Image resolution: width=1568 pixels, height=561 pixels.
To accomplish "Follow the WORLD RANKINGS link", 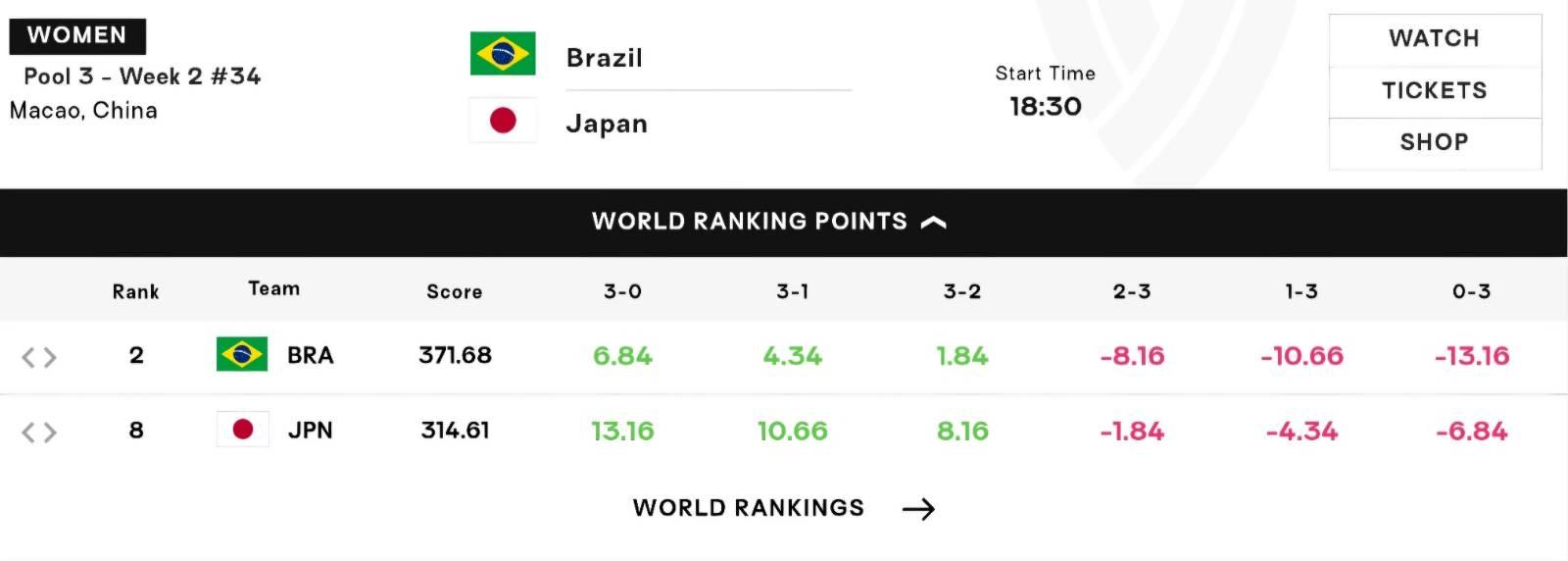I will click(x=749, y=508).
